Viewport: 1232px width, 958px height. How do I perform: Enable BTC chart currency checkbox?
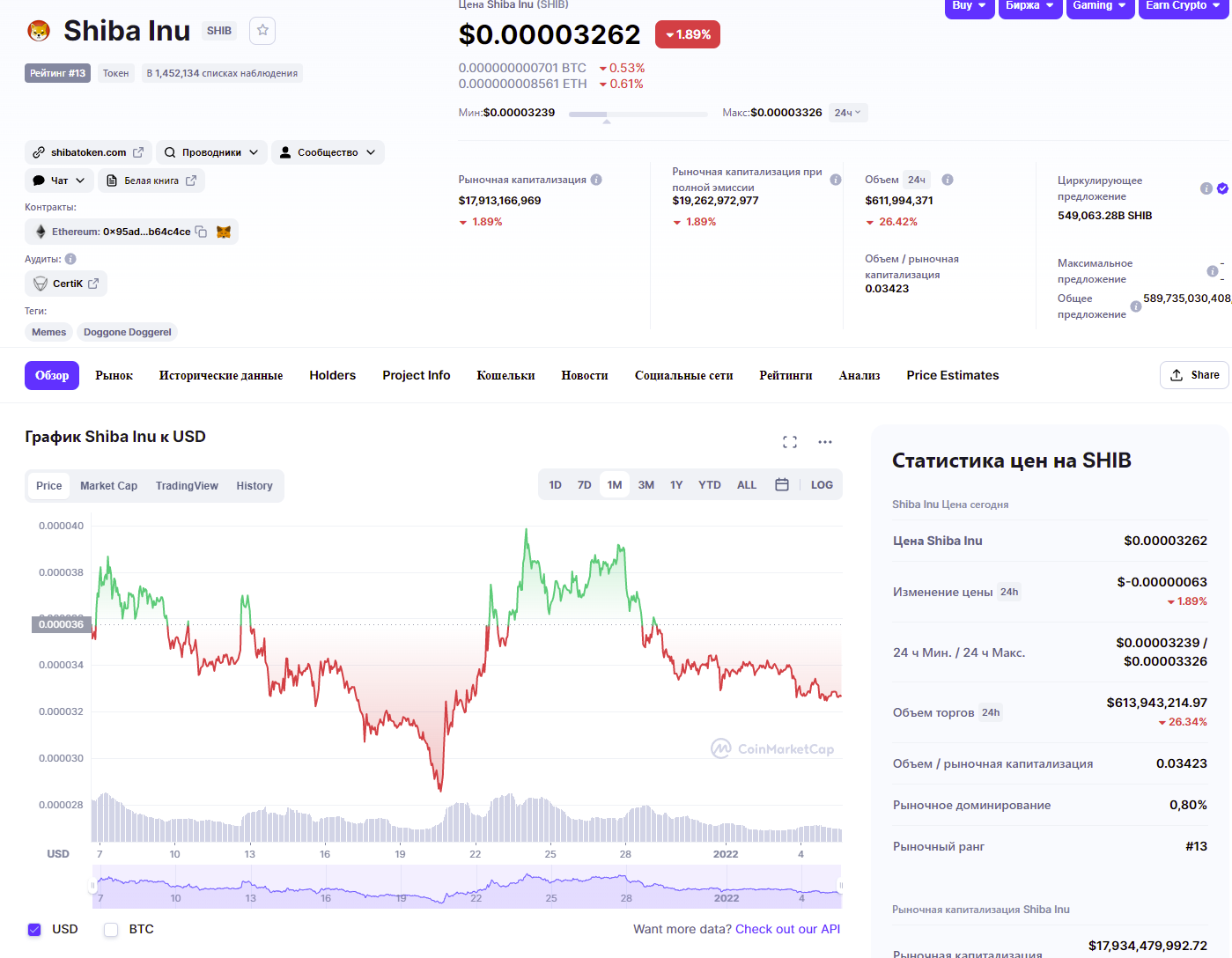tap(111, 930)
